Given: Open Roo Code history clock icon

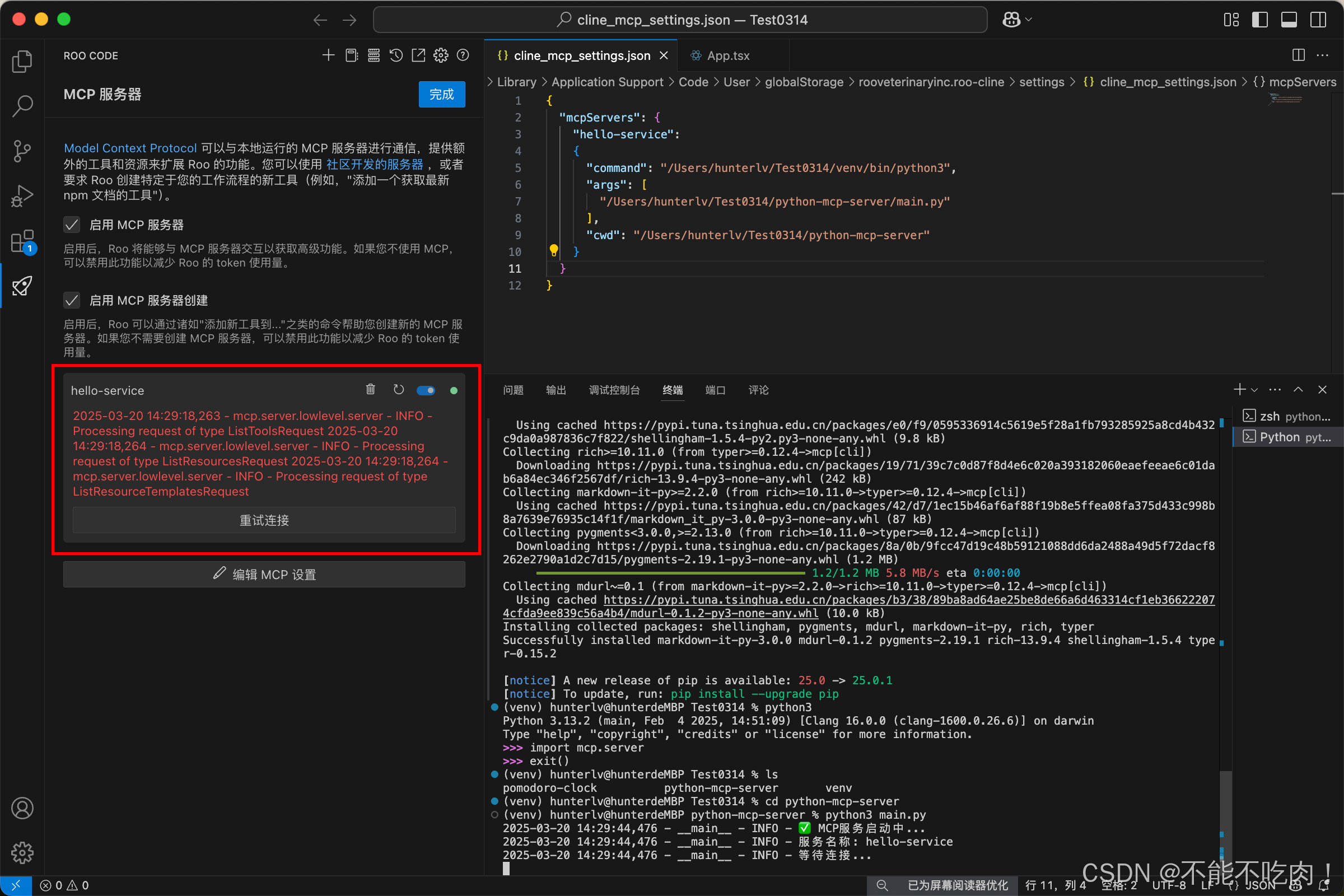Looking at the screenshot, I should click(x=396, y=55).
